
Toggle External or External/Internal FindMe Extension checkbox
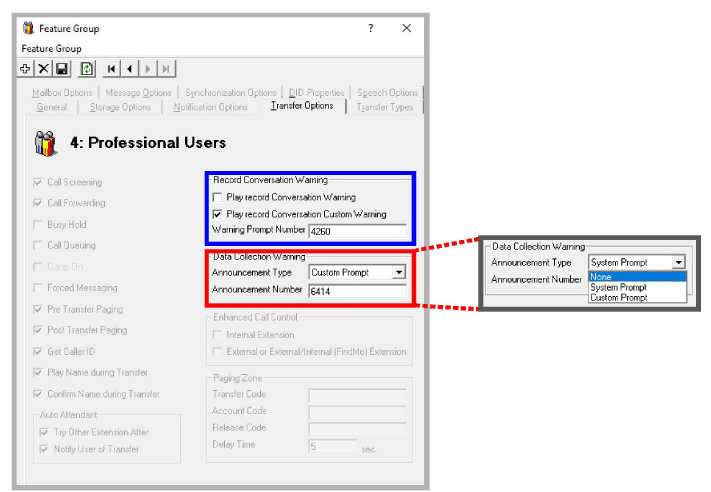click(x=217, y=352)
